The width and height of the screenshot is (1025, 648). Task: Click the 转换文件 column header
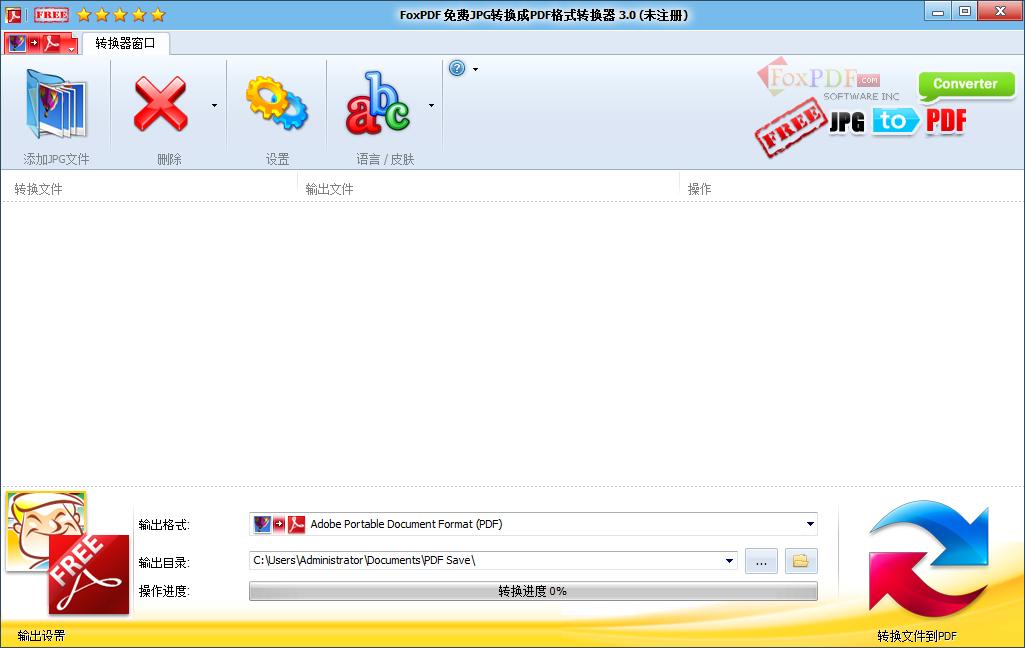click(x=39, y=189)
